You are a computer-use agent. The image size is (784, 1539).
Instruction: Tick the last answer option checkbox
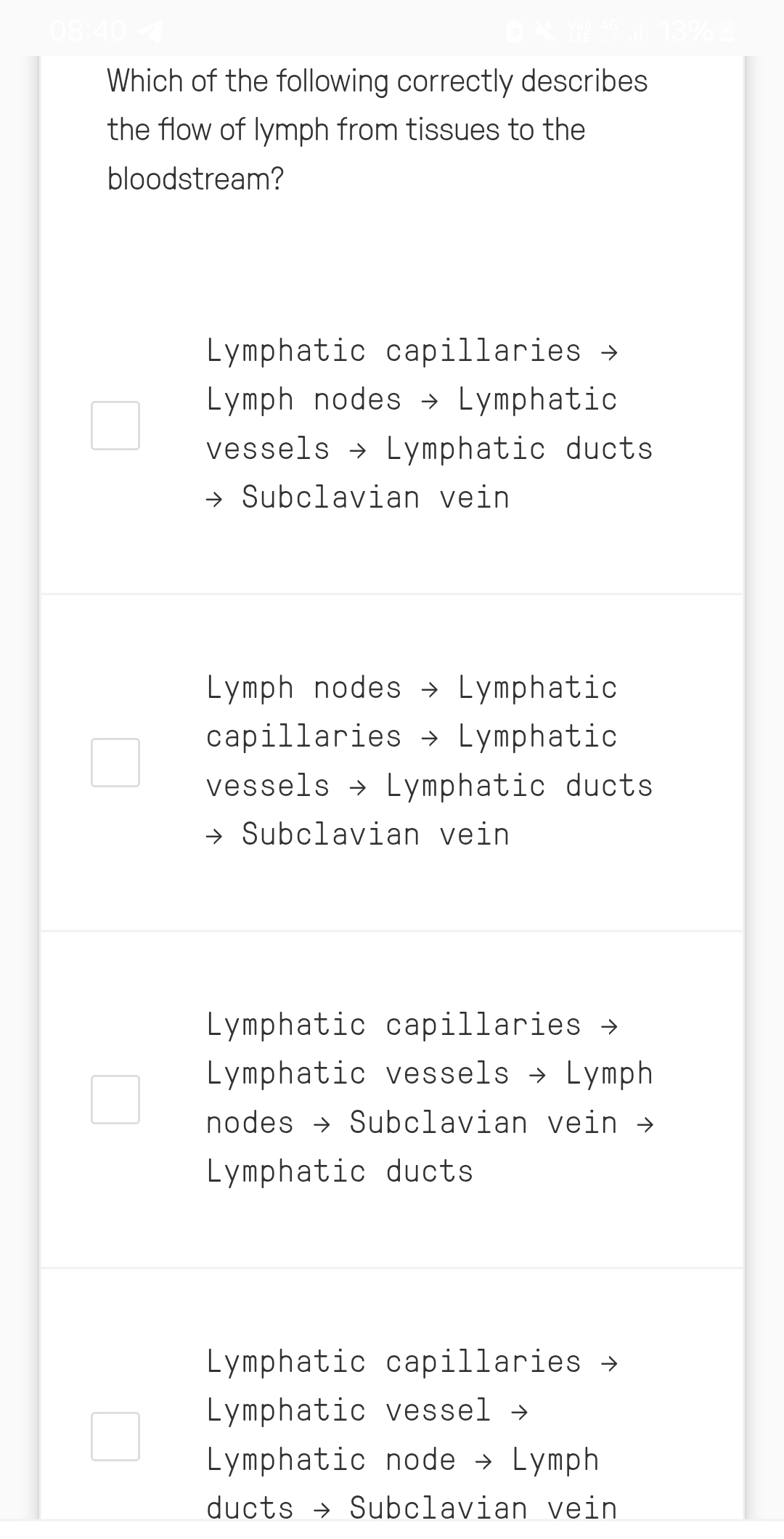[x=115, y=1434]
